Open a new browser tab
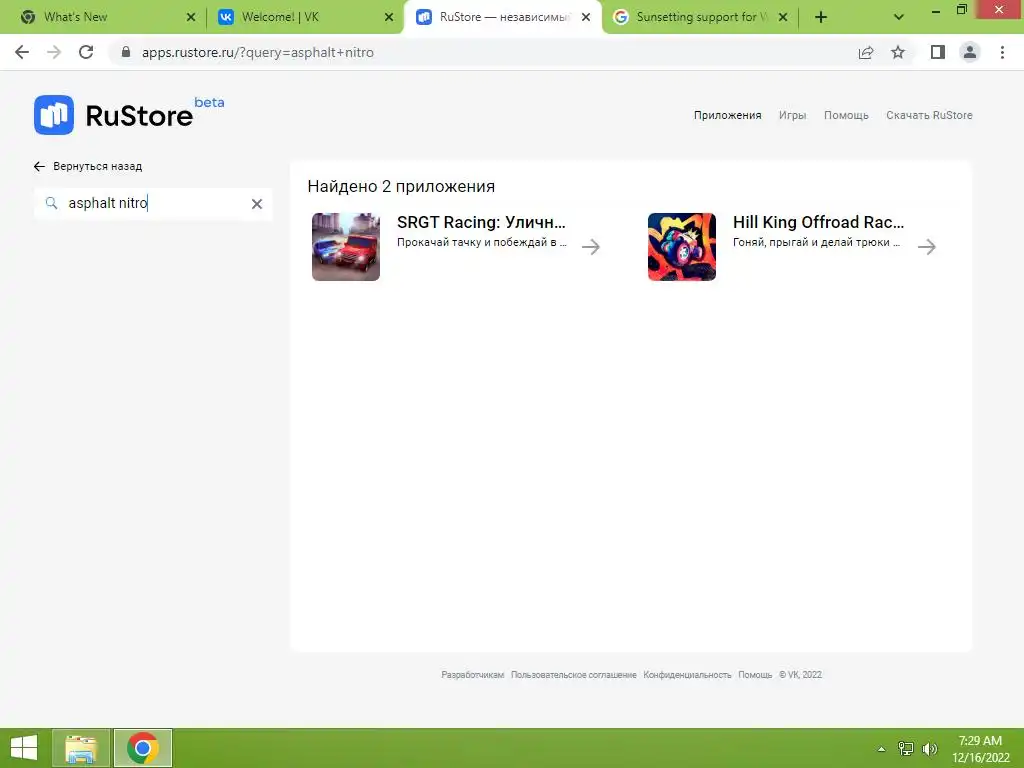 (x=821, y=17)
